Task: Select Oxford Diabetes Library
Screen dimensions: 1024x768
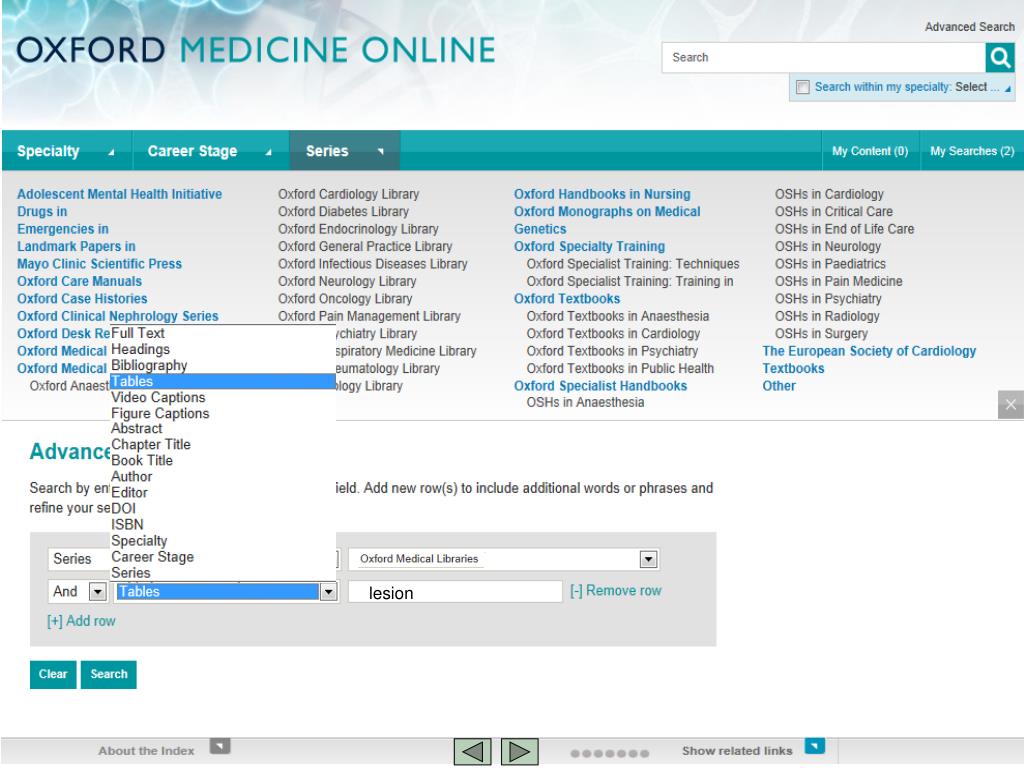Action: pyautogui.click(x=344, y=212)
